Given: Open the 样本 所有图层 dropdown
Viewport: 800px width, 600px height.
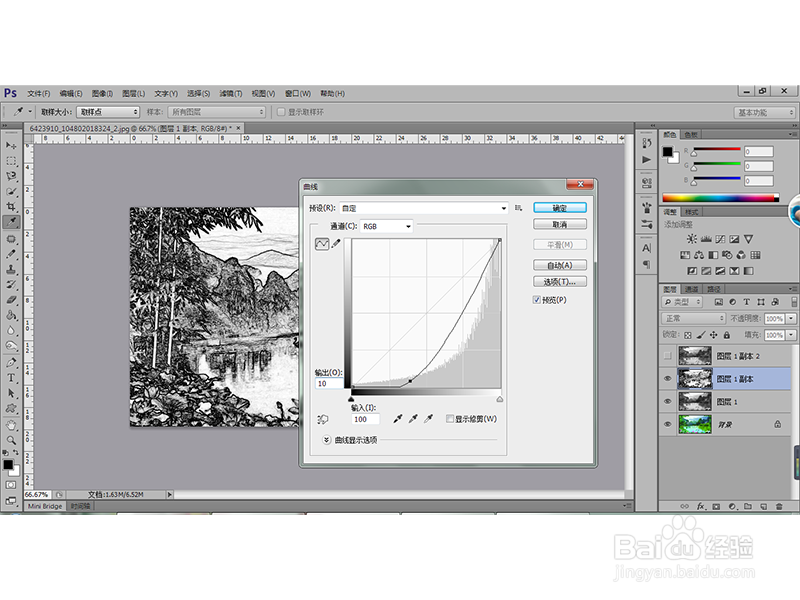Looking at the screenshot, I should [x=216, y=112].
